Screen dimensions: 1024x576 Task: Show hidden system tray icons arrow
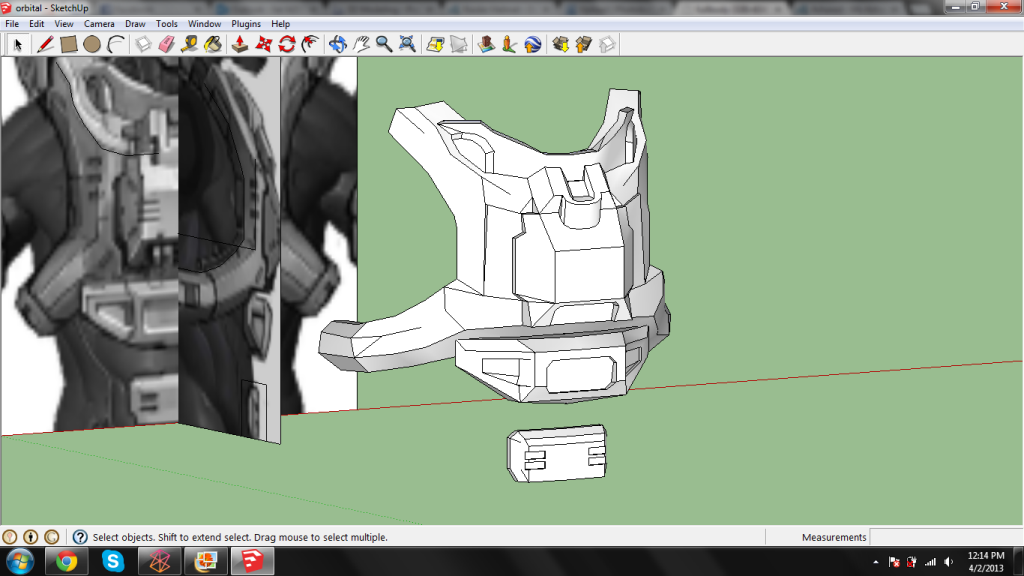(876, 562)
